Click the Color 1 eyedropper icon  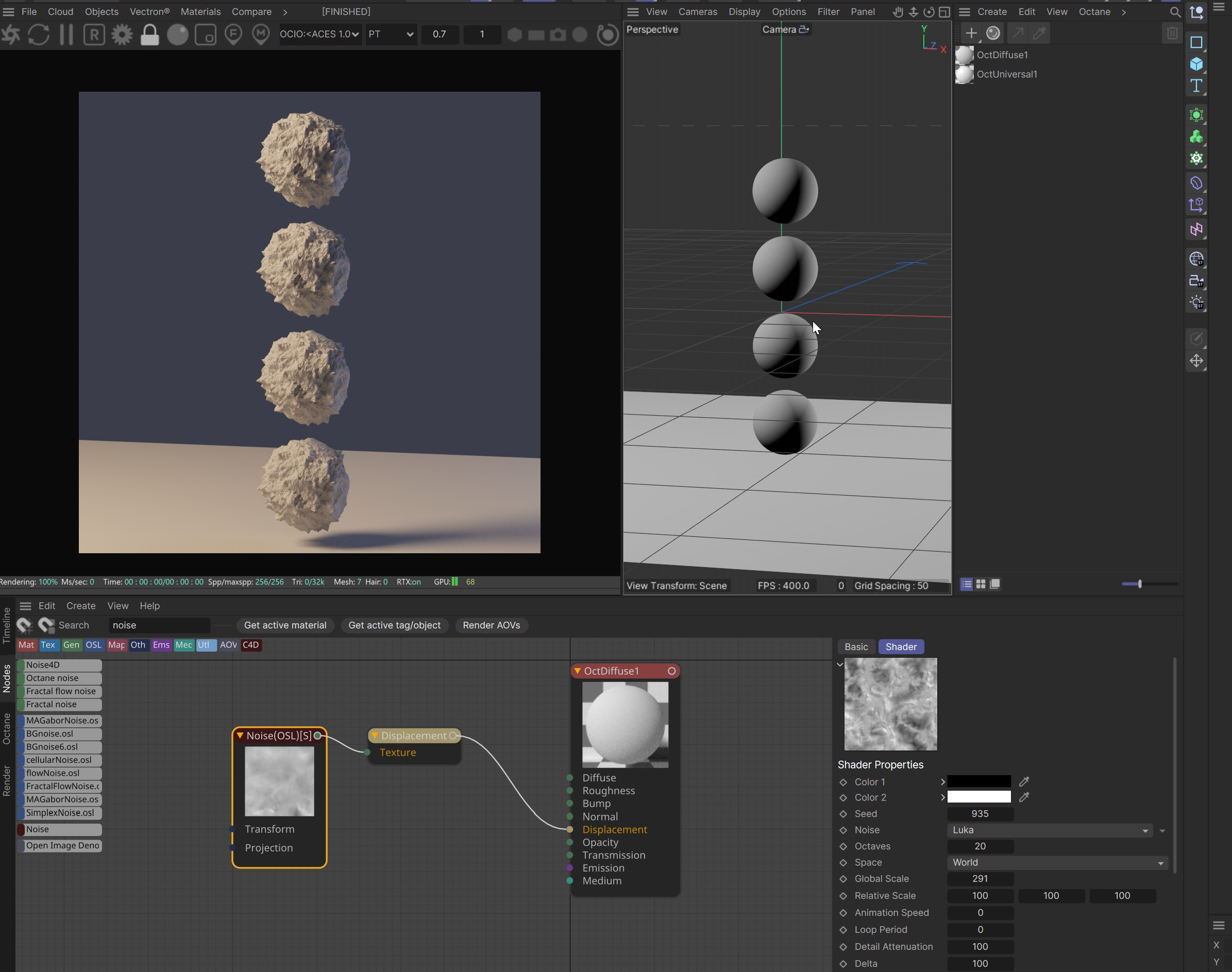coord(1024,781)
